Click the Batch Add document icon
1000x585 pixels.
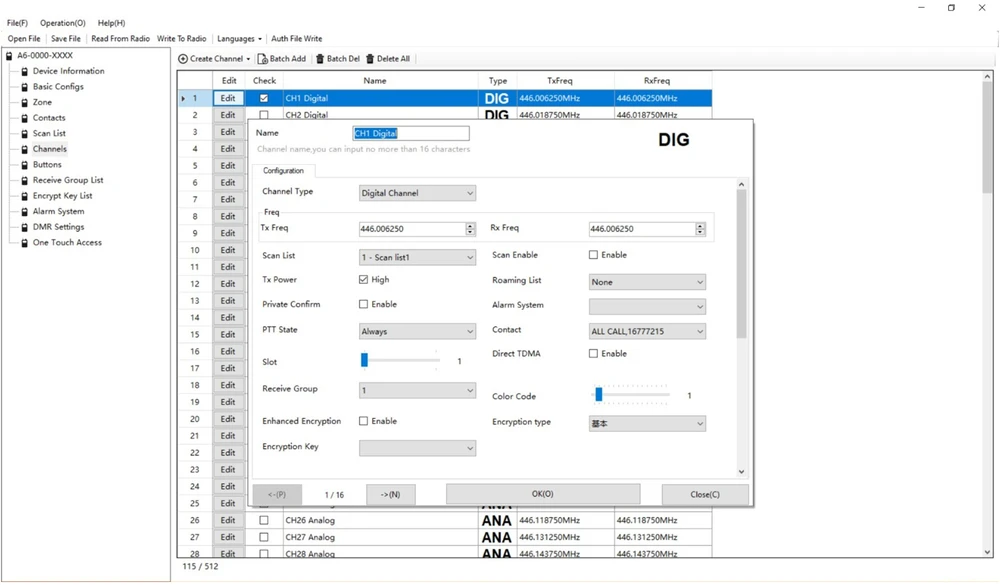(x=262, y=59)
